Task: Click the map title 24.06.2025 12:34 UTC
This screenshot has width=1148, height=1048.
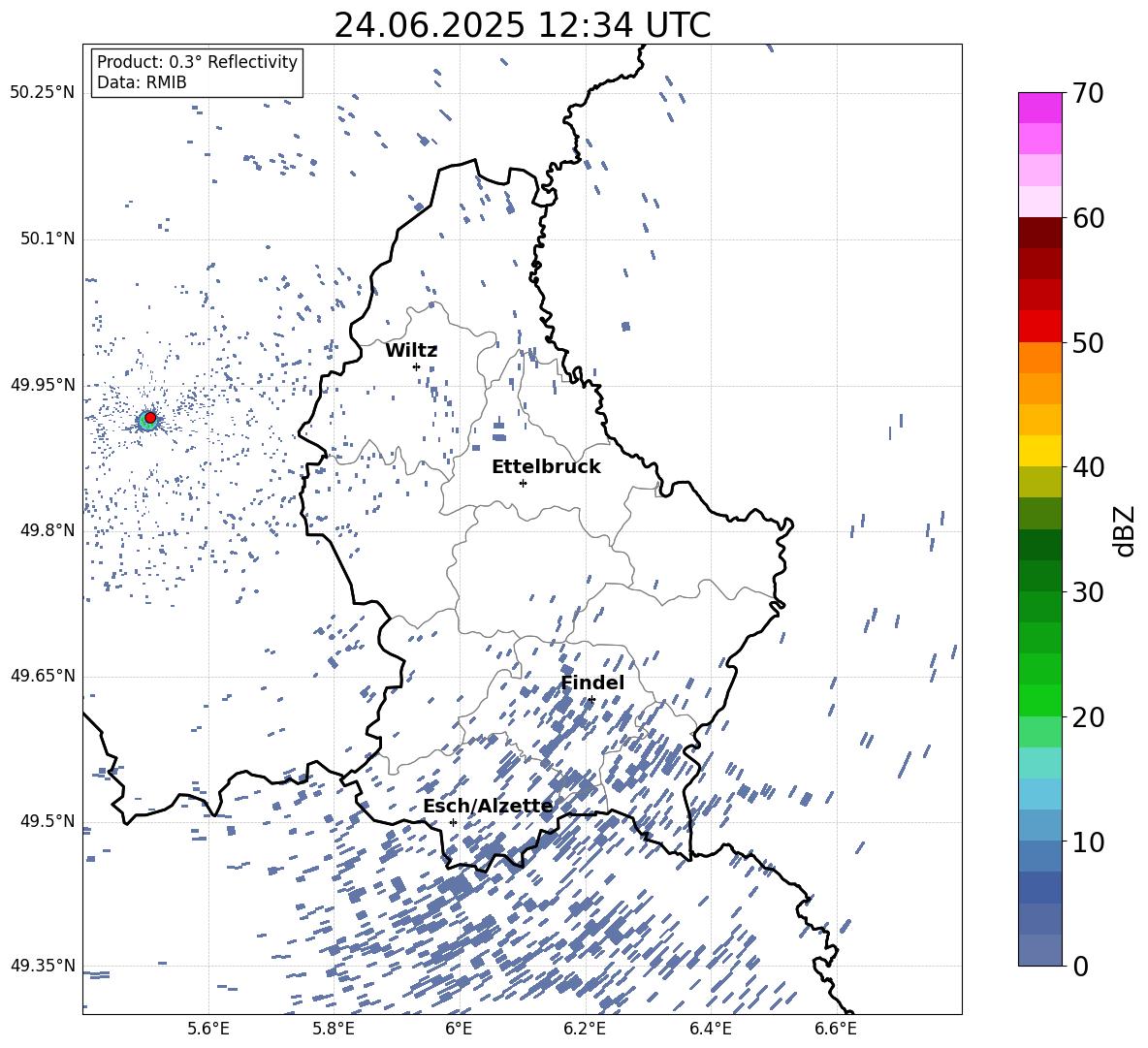Action: click(x=522, y=25)
